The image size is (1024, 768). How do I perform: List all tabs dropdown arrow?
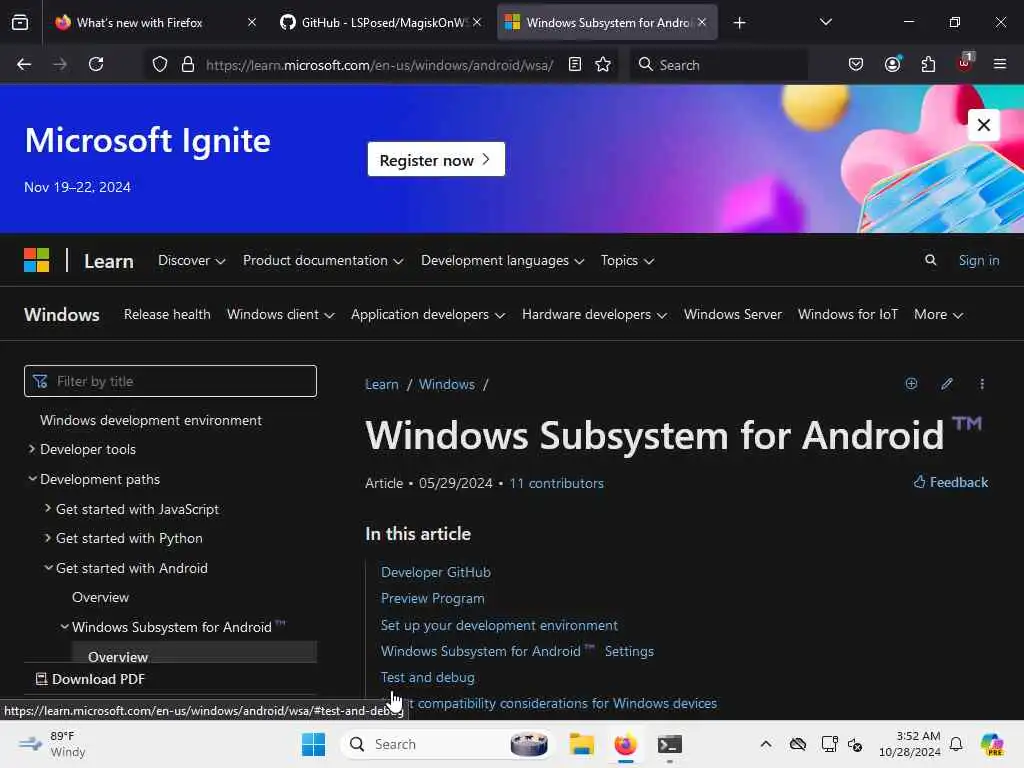[825, 22]
